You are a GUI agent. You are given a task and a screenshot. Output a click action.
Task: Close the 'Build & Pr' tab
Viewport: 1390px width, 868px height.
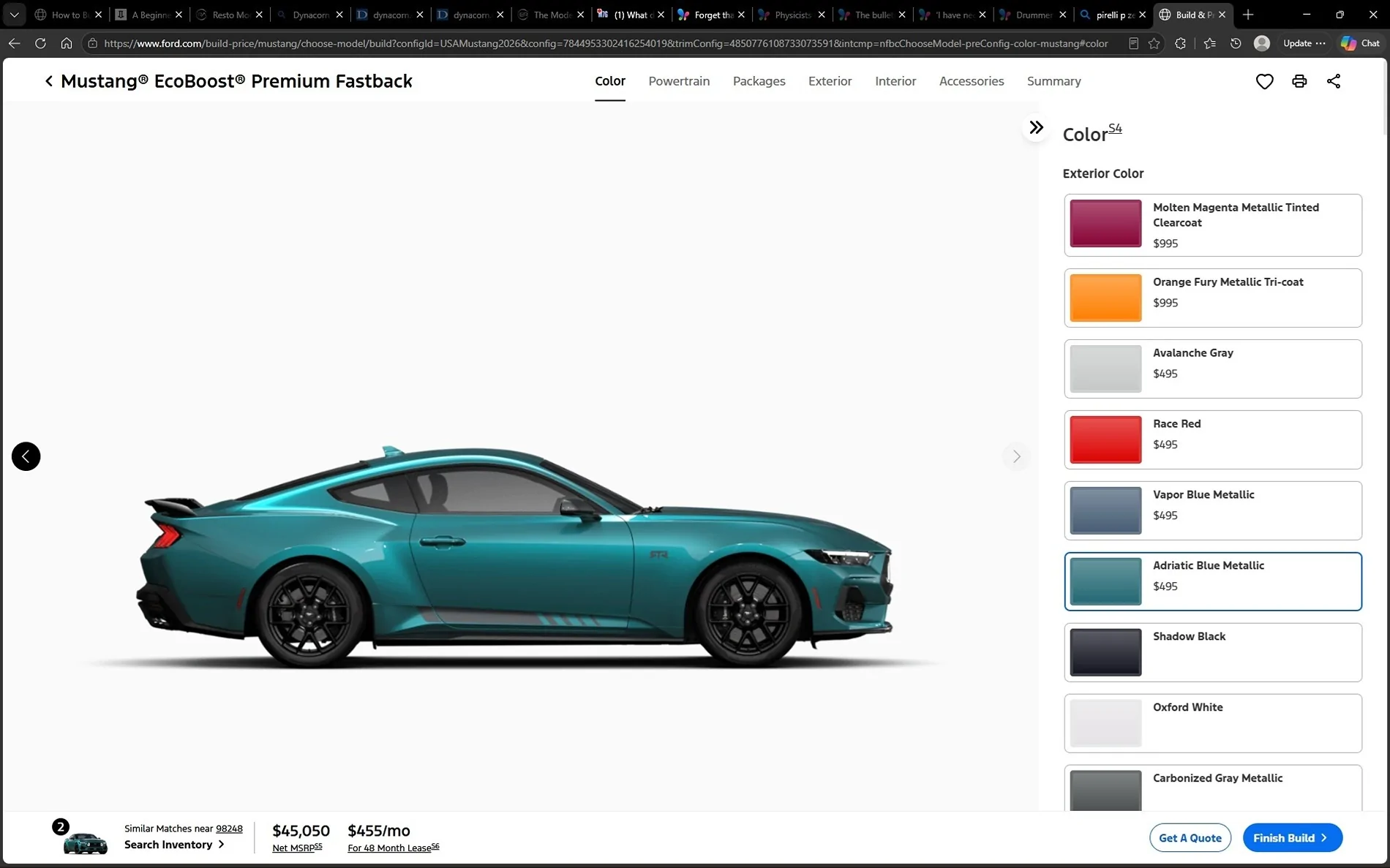(1222, 15)
